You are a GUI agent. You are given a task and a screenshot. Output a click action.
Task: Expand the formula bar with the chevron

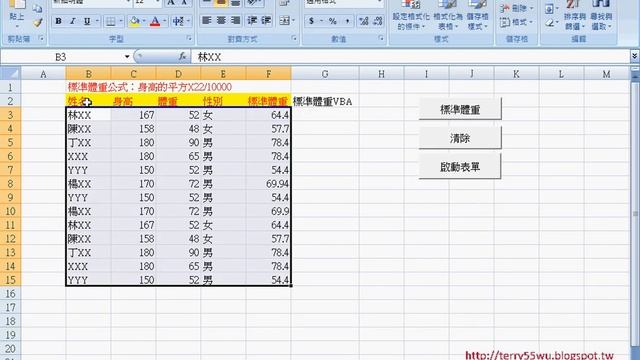[634, 56]
